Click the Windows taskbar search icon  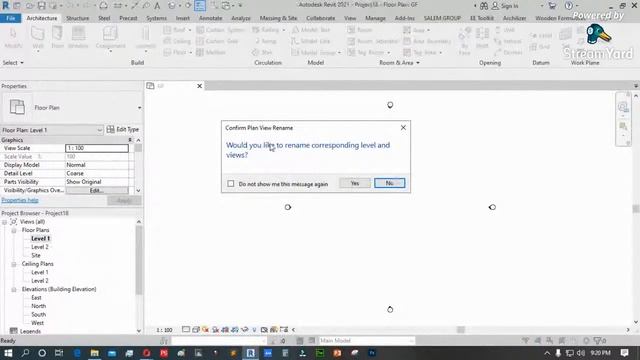tap(25, 353)
